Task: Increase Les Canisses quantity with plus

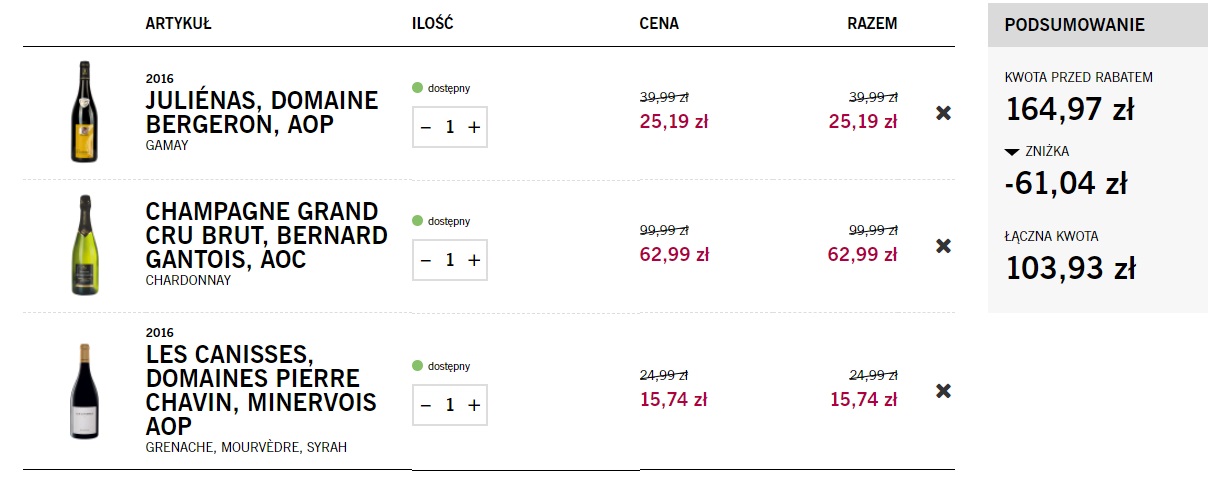Action: click(474, 405)
